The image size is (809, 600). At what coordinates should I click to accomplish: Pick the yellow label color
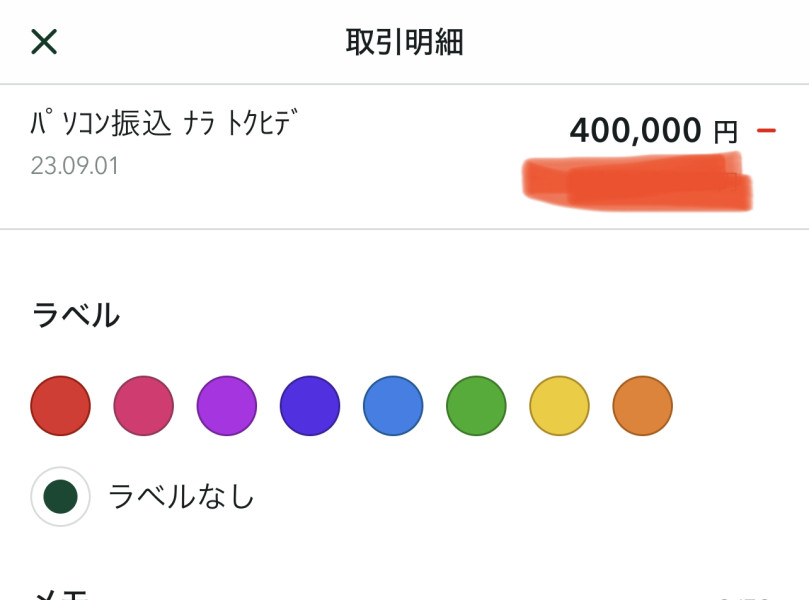coord(559,406)
